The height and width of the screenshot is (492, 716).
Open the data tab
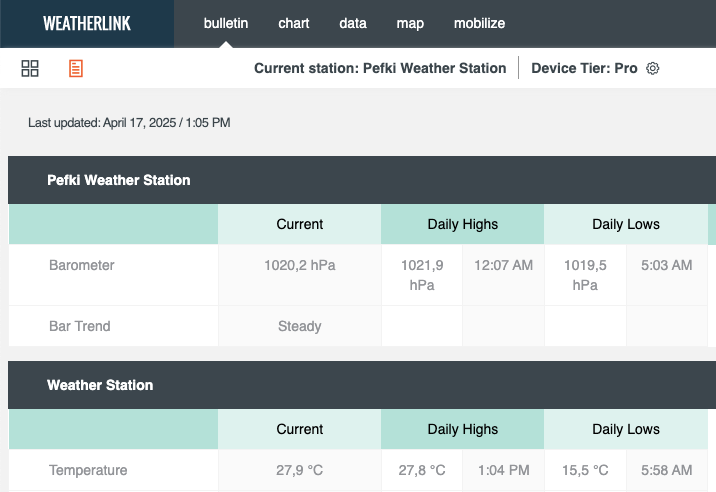point(353,23)
